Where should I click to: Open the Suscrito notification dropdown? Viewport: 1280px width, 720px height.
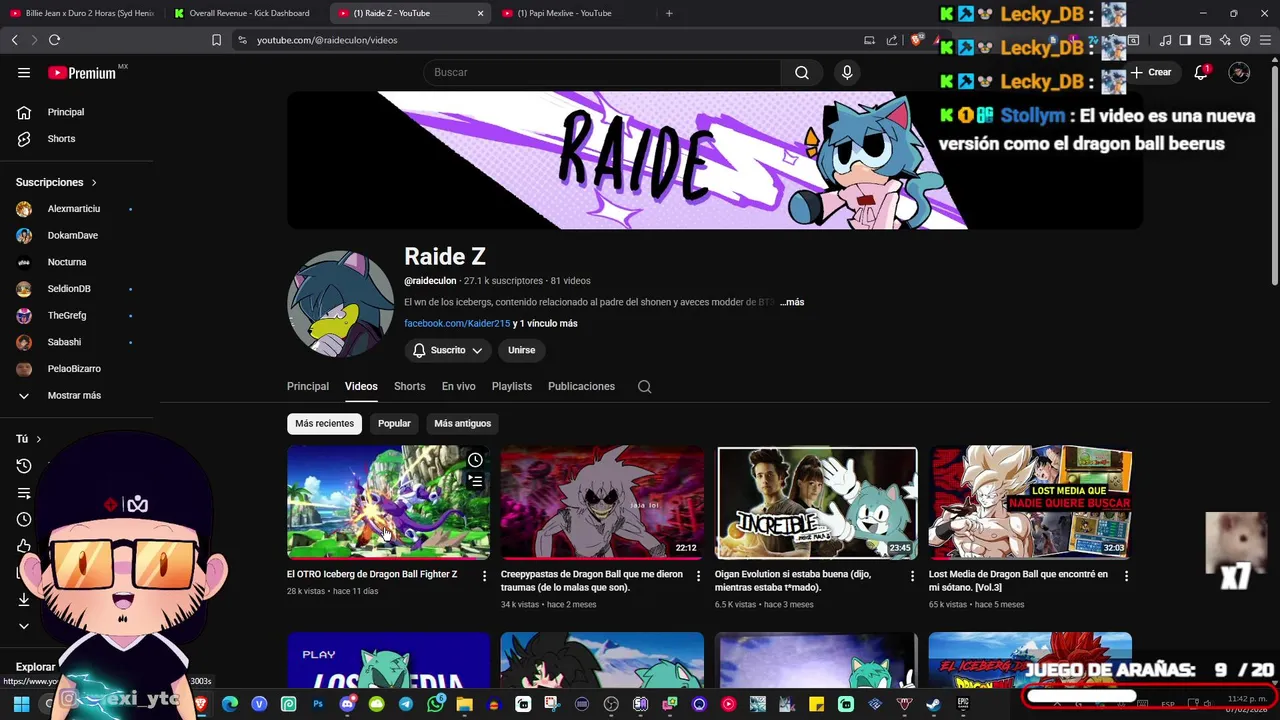[x=448, y=350]
